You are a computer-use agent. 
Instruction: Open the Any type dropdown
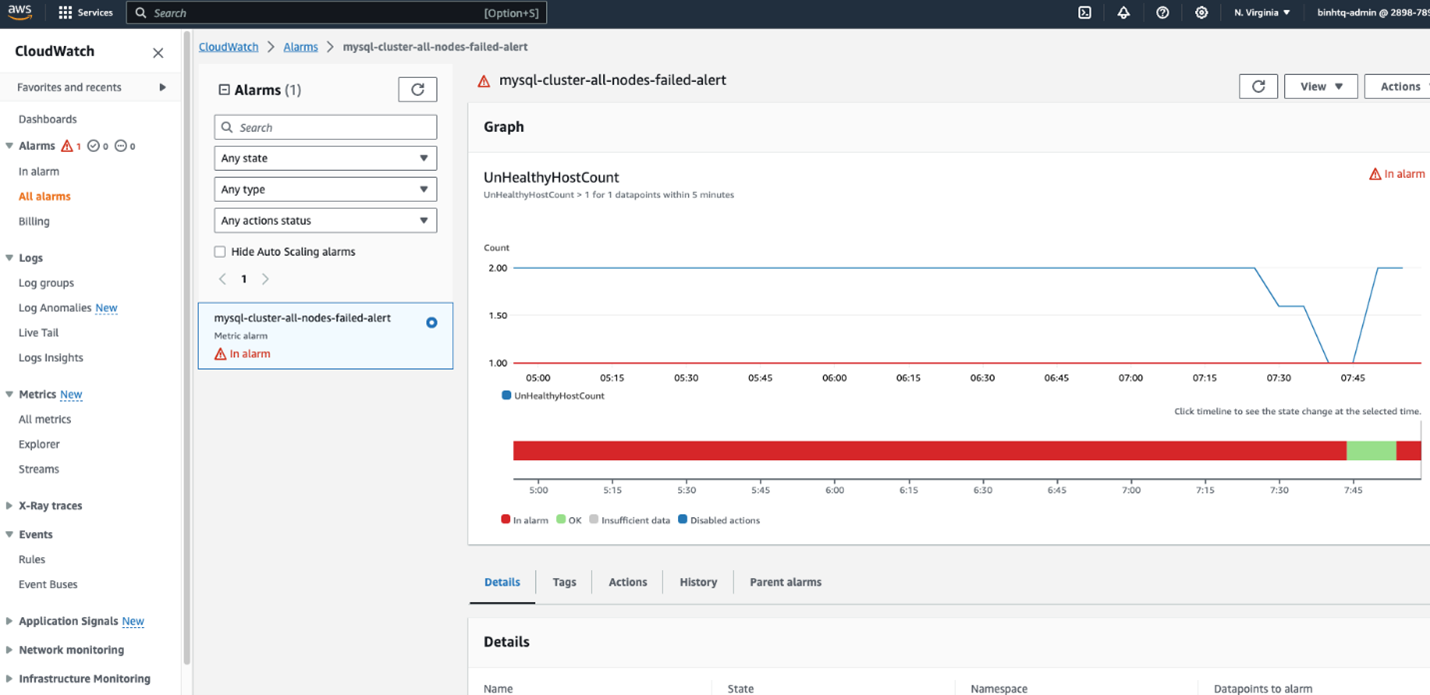tap(325, 189)
